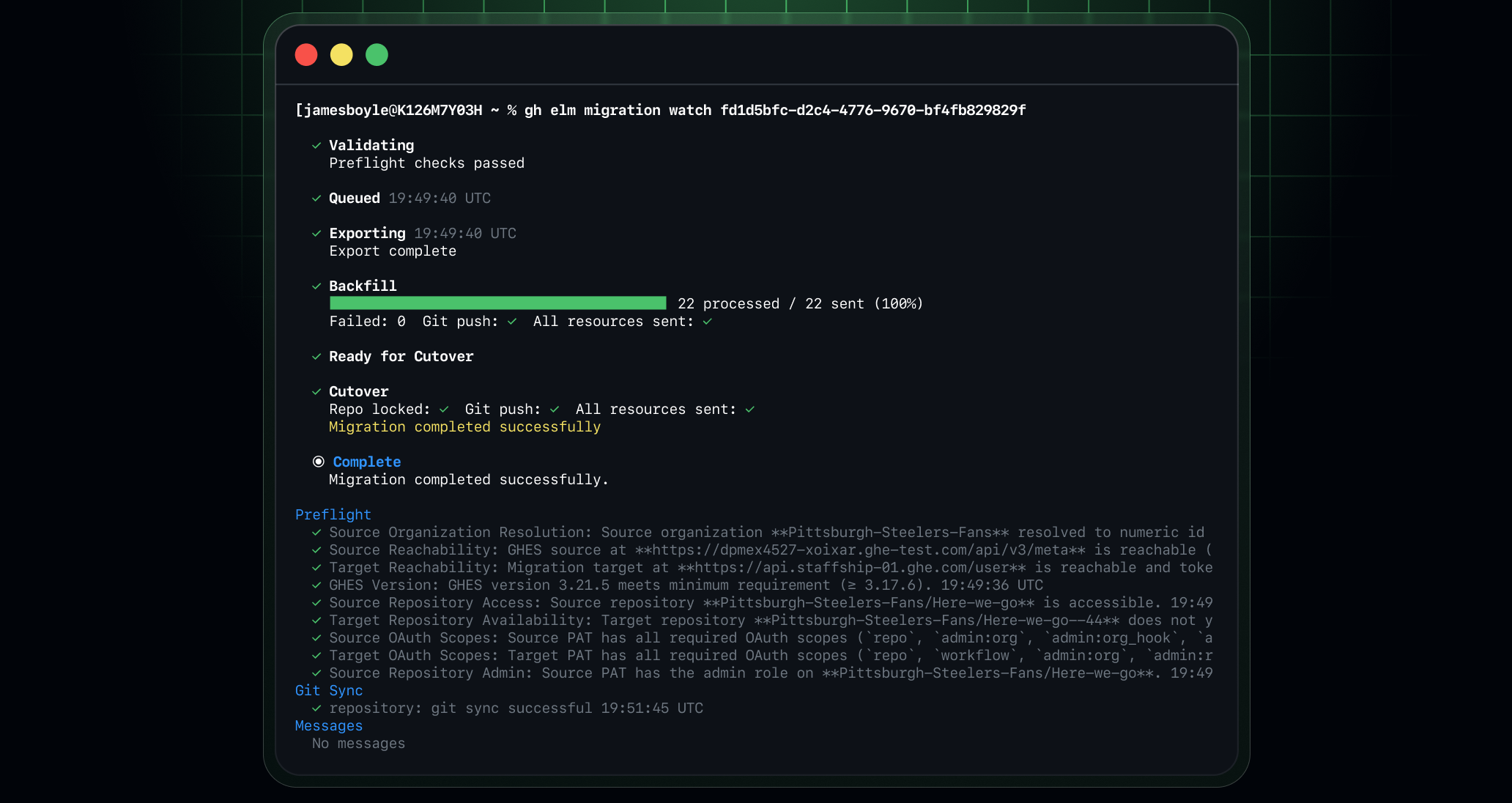Image resolution: width=1512 pixels, height=803 pixels.
Task: Click the checkmark beside Exporting
Action: [x=316, y=234]
